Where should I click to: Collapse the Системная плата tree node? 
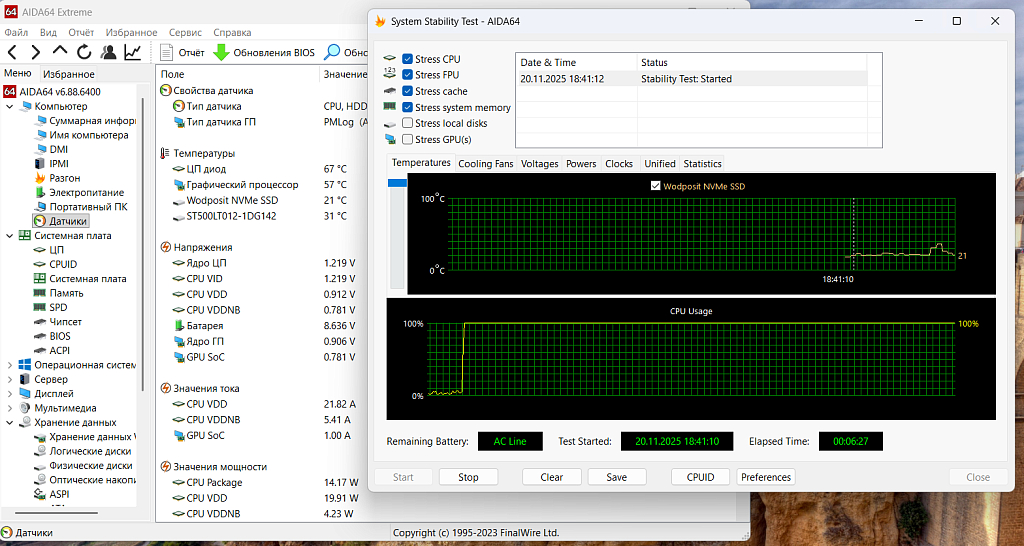point(10,236)
